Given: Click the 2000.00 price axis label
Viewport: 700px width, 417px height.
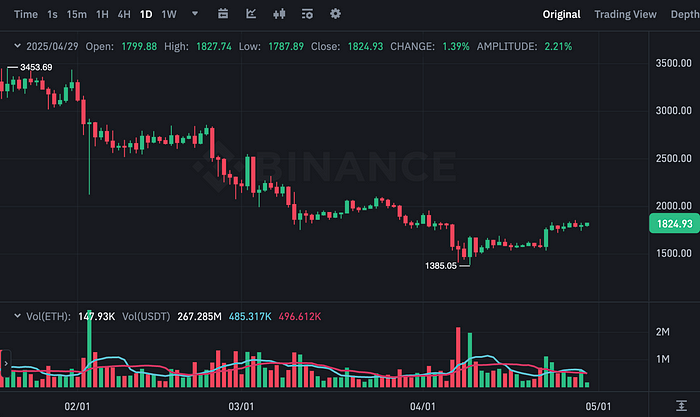Looking at the screenshot, I should point(673,205).
